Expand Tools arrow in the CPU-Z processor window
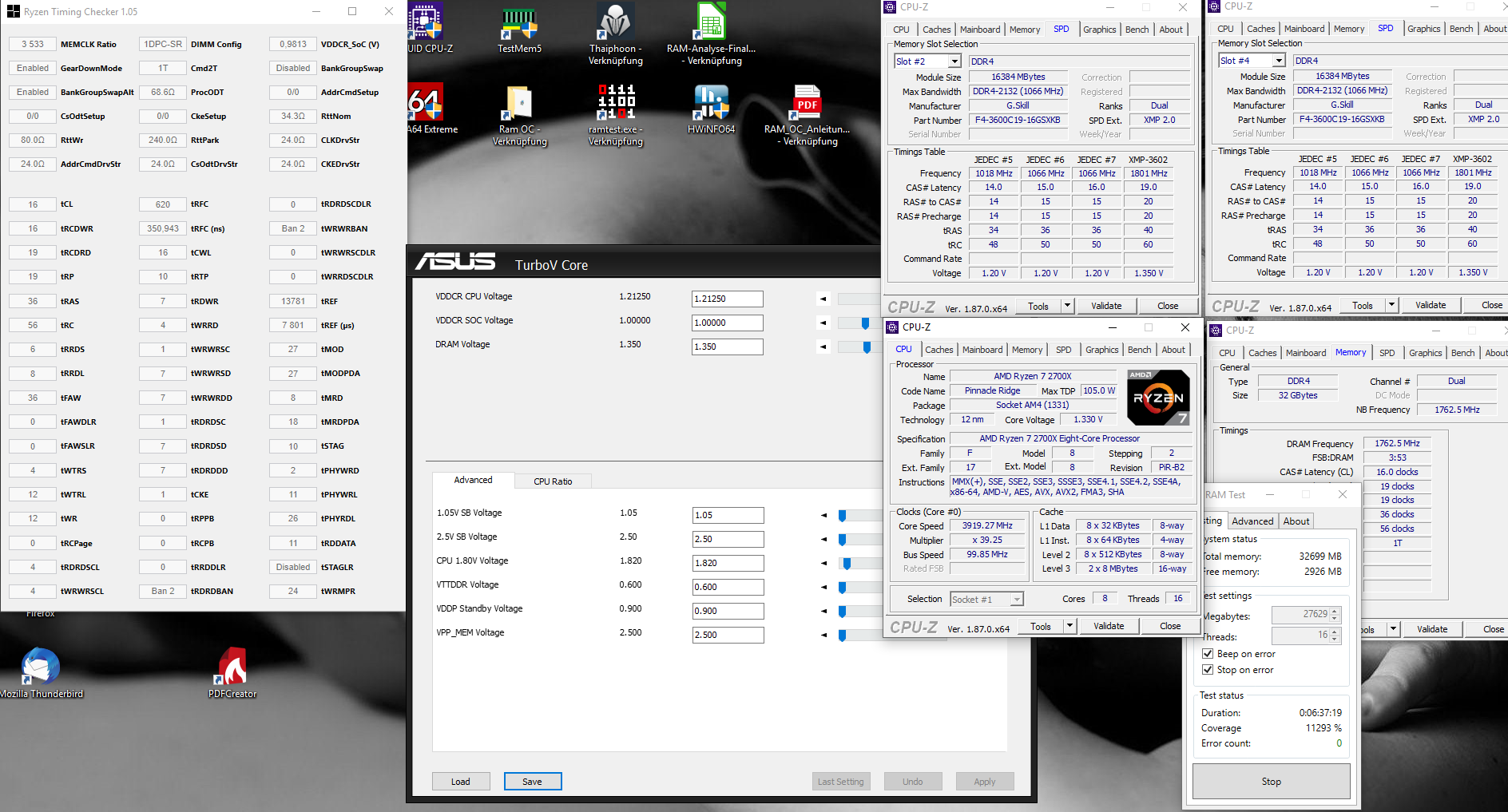This screenshot has width=1508, height=812. coord(1069,626)
